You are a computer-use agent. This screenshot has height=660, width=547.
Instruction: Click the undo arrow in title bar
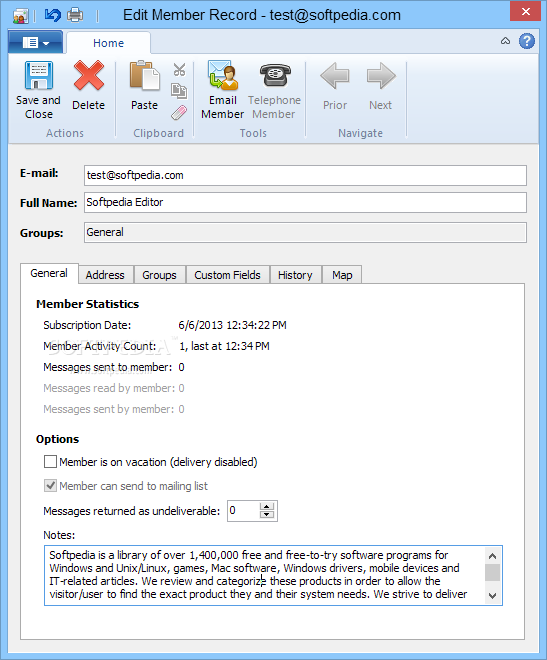53,16
